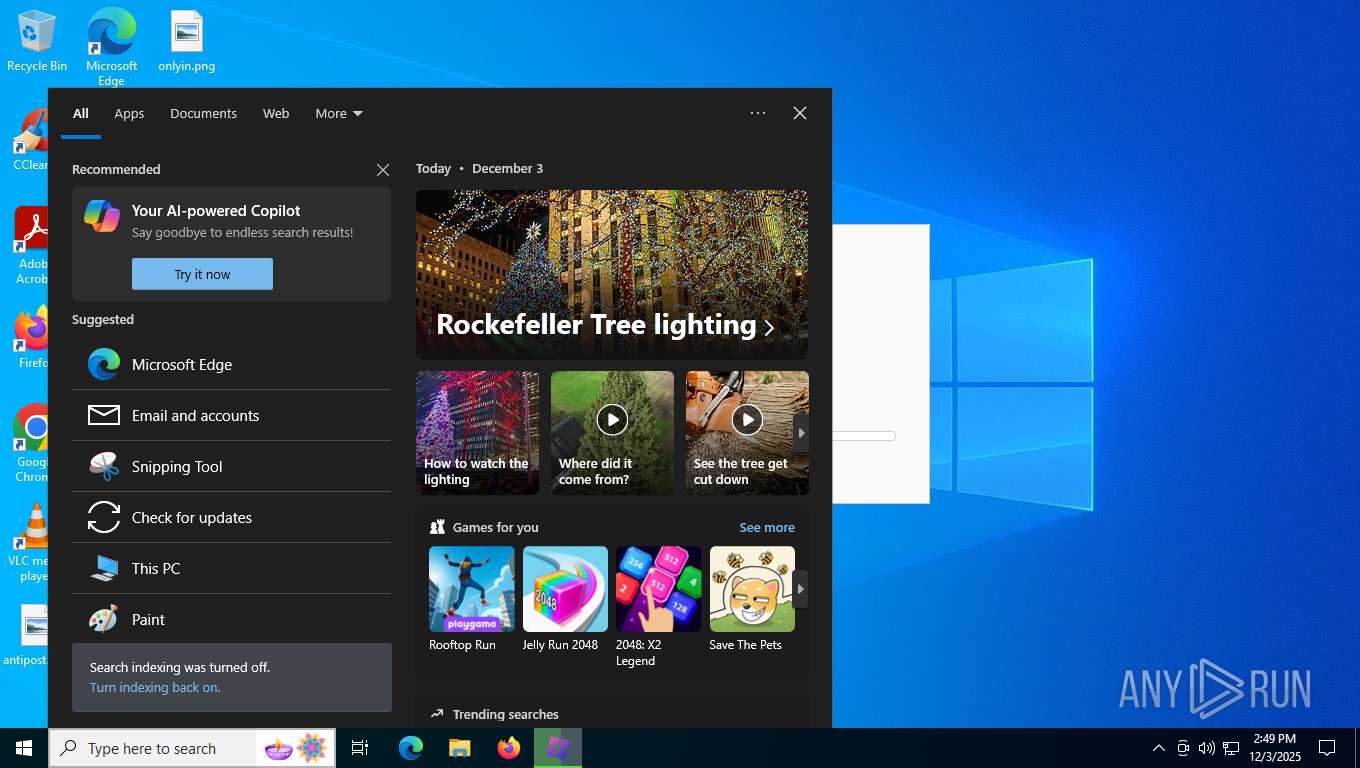This screenshot has height=768, width=1360.
Task: Open the notification center
Action: click(1327, 748)
